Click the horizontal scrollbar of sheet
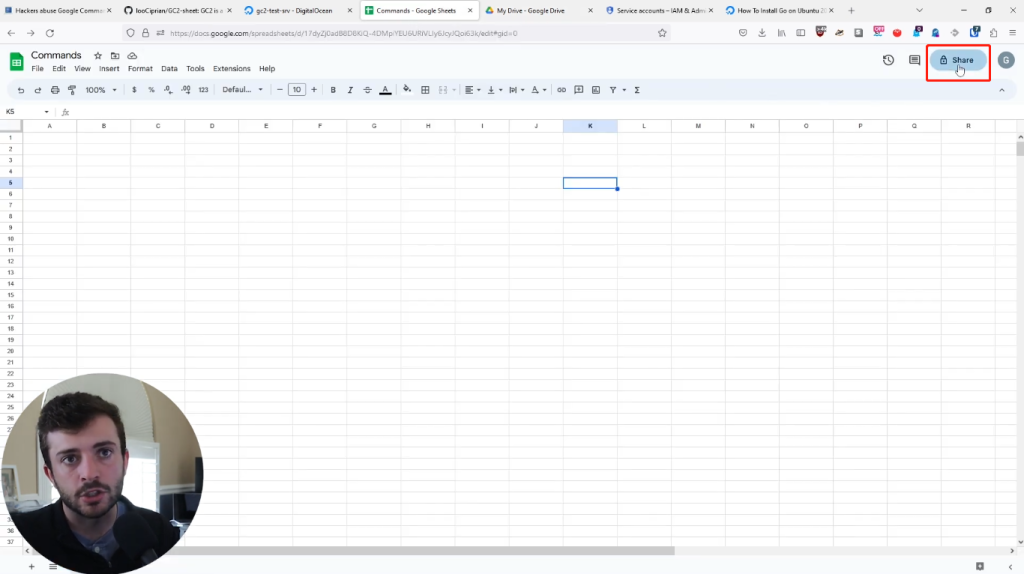The width and height of the screenshot is (1024, 574). pos(353,551)
